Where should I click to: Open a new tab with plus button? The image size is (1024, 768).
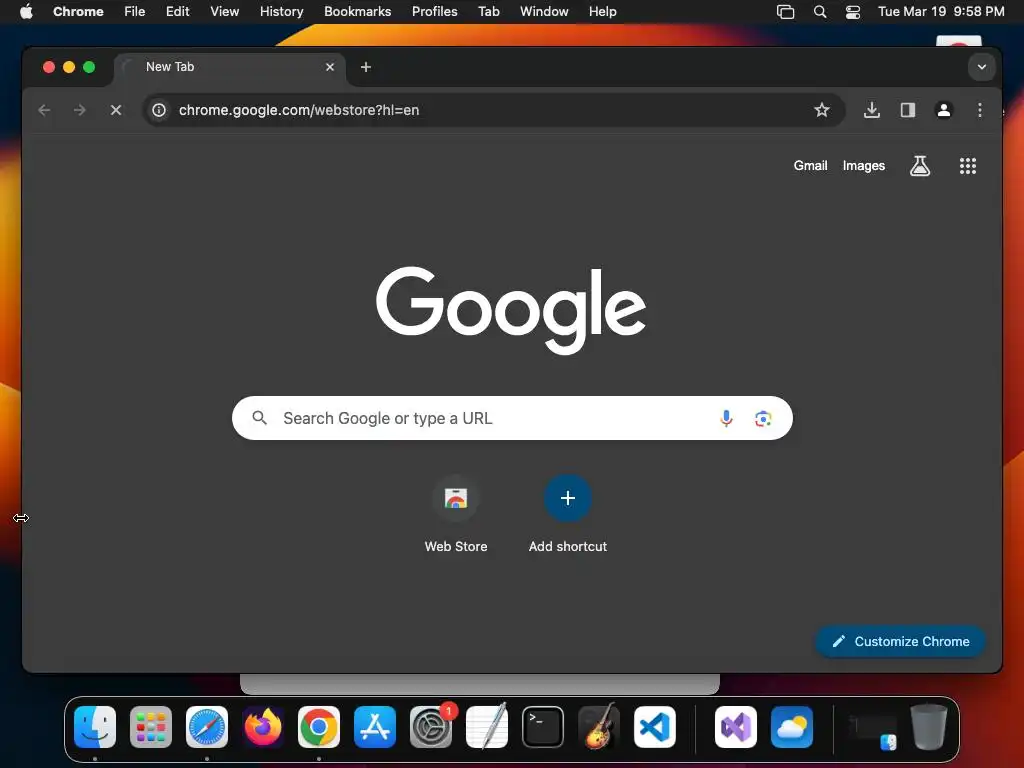[366, 67]
